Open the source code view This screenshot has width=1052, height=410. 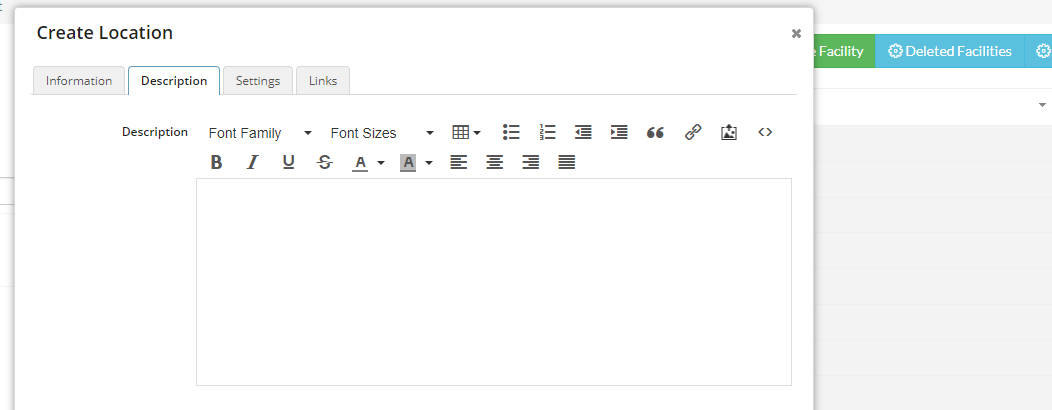pyautogui.click(x=765, y=132)
